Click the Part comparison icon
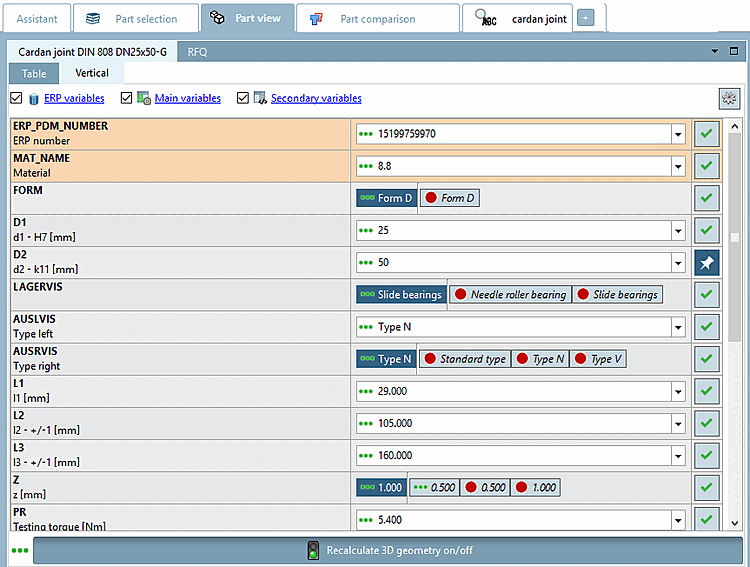 pos(316,19)
